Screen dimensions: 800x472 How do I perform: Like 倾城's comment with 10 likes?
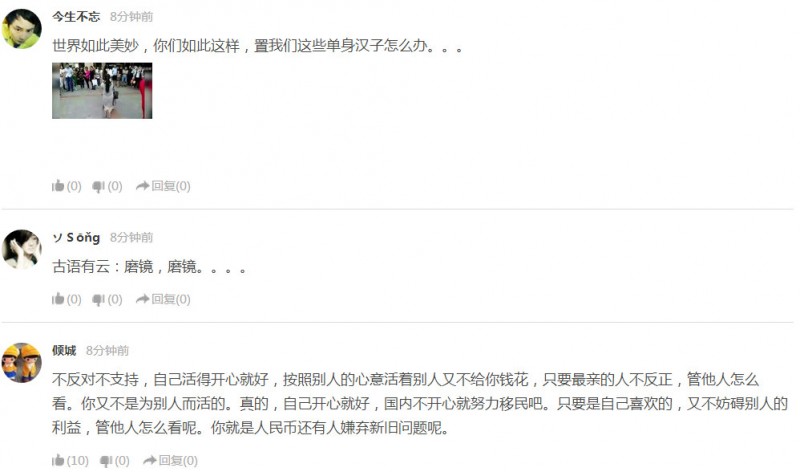point(70,461)
